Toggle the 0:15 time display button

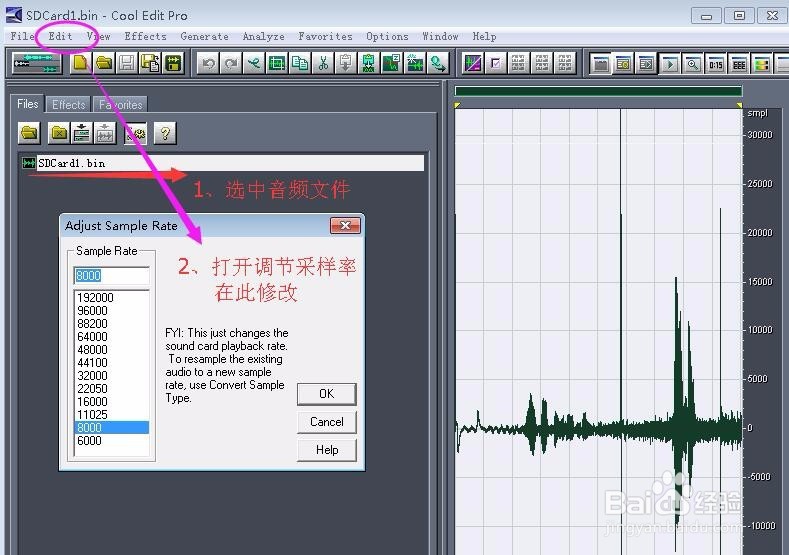tap(716, 64)
